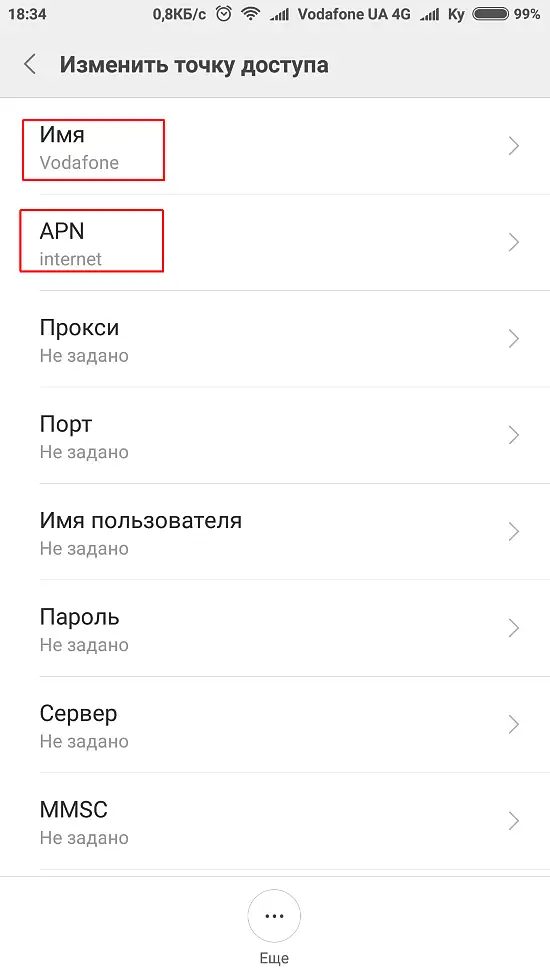Tap the alarm clock status icon

tap(223, 14)
